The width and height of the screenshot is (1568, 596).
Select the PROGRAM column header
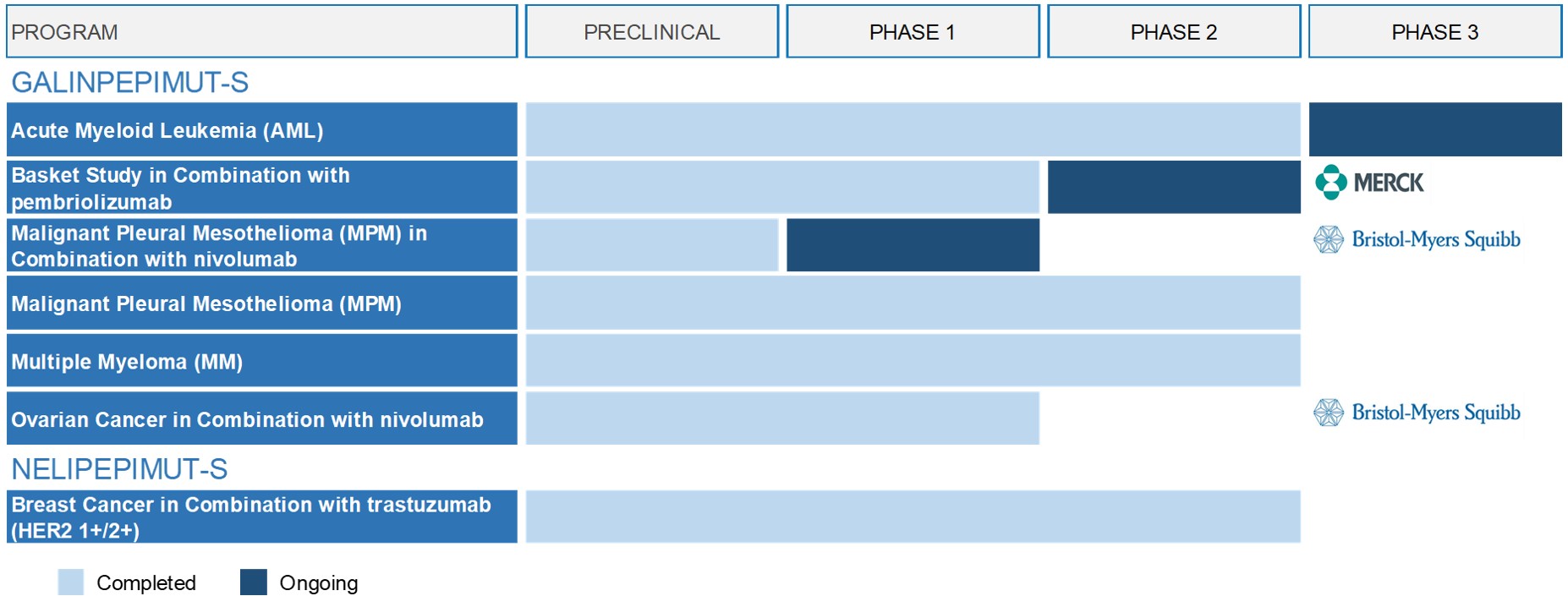261,32
